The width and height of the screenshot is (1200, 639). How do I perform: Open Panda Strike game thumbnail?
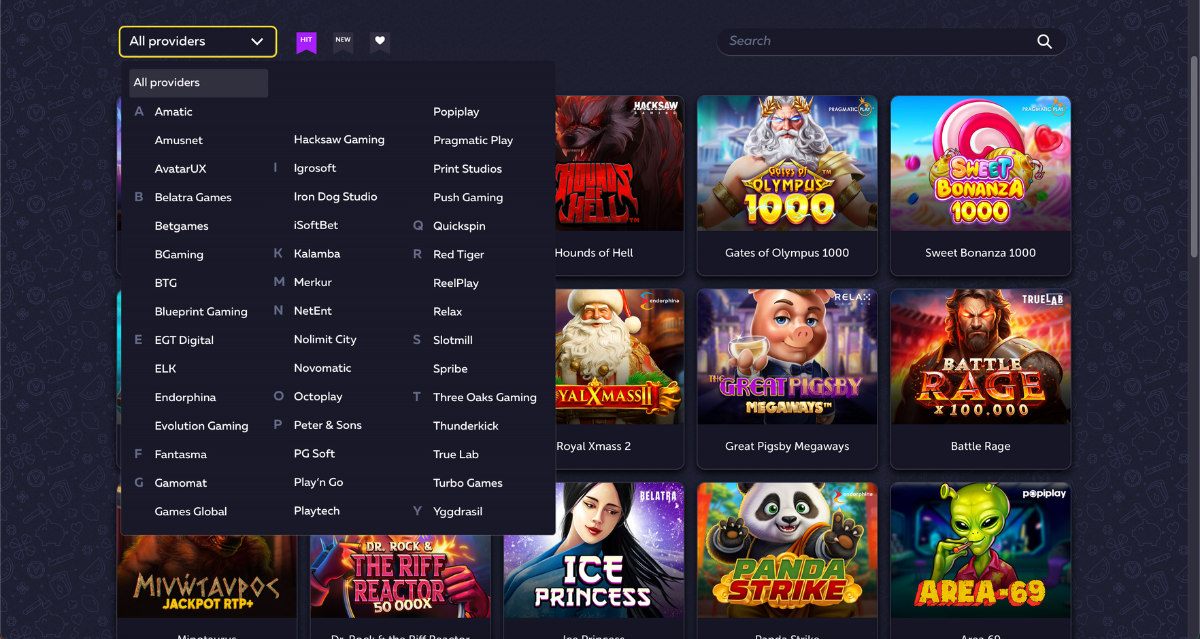pyautogui.click(x=787, y=550)
